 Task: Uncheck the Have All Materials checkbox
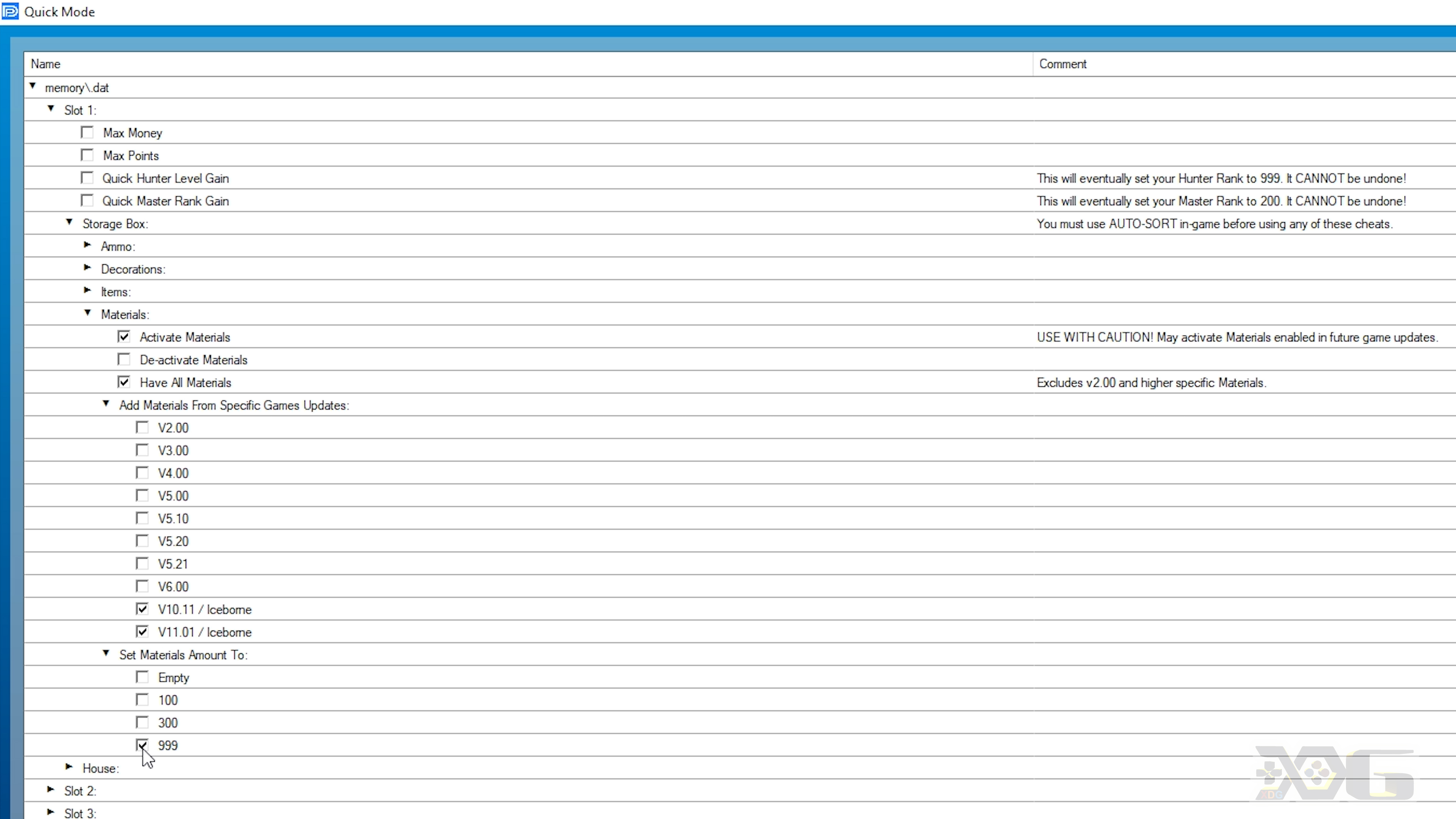click(x=124, y=382)
